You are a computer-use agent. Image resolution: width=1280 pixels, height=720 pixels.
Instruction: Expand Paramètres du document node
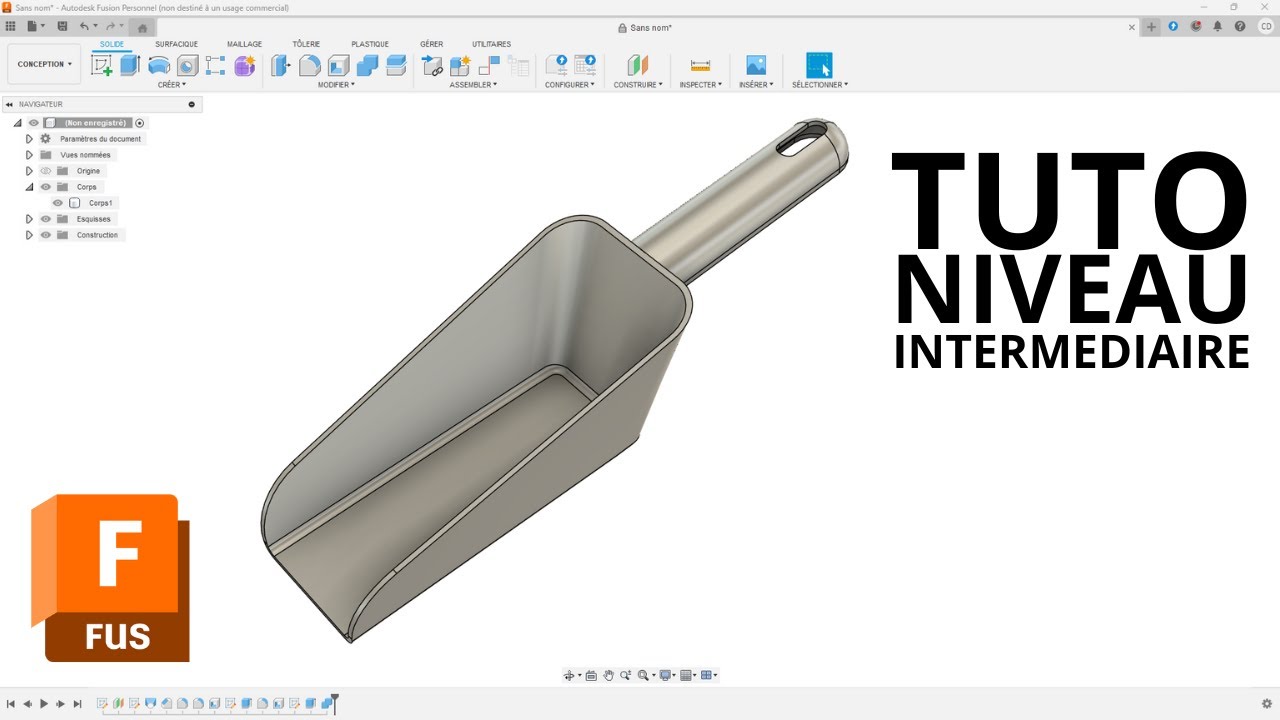(29, 139)
